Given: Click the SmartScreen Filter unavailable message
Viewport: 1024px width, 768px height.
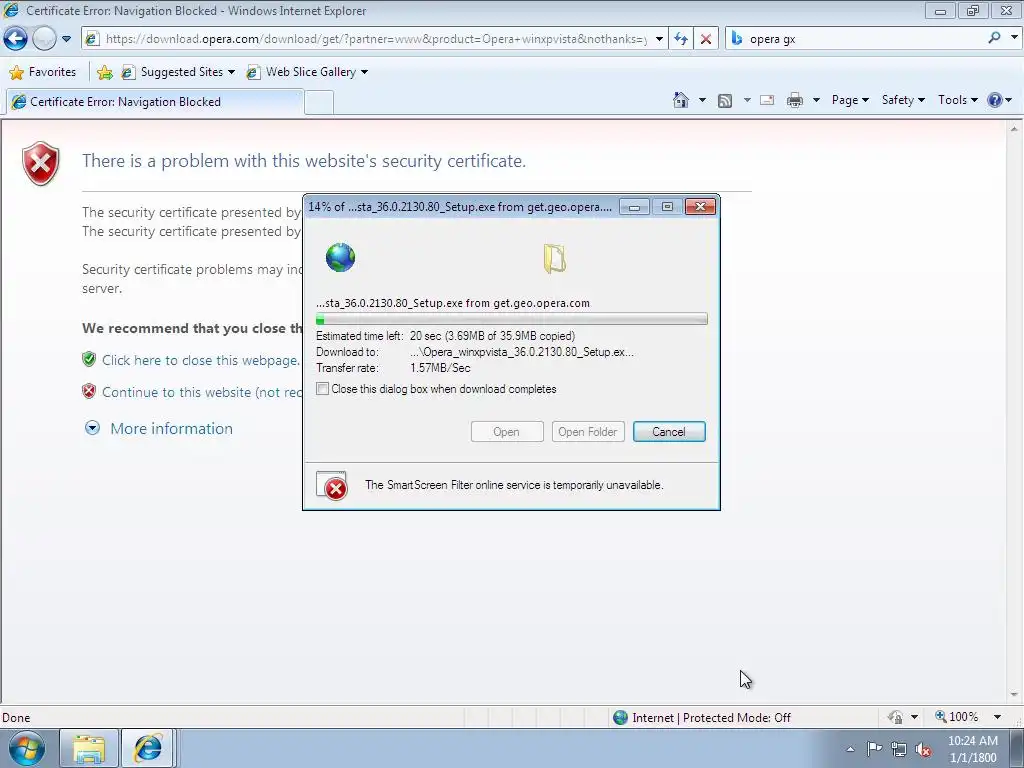Looking at the screenshot, I should pyautogui.click(x=514, y=485).
